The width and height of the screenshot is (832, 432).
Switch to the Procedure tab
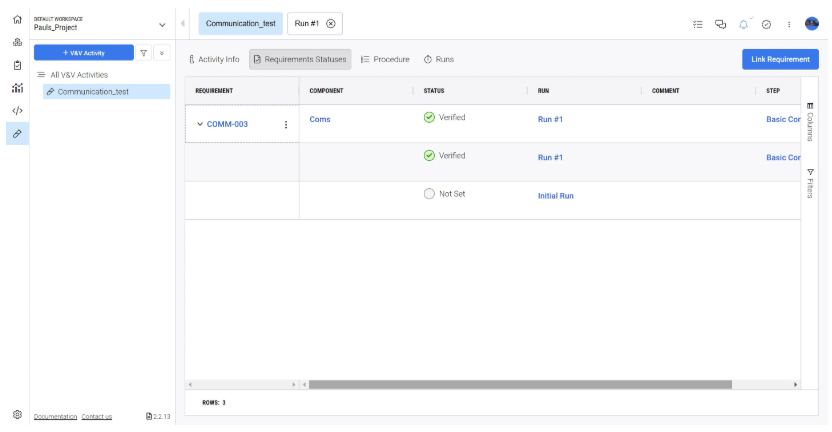click(x=385, y=59)
